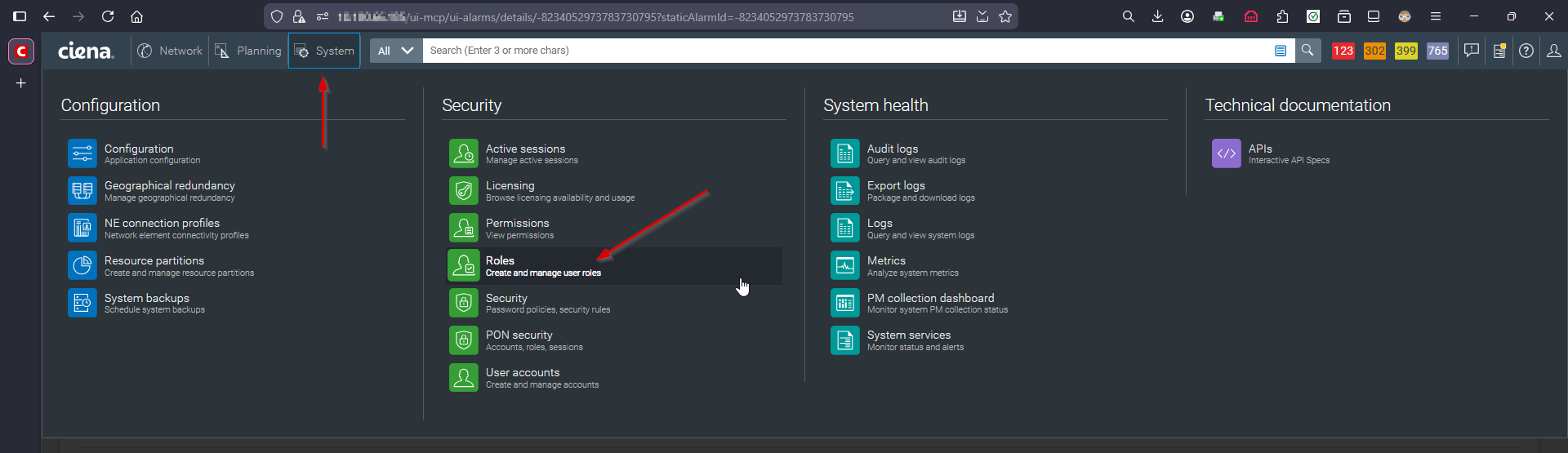Click the browser address bar URL
1568x453 pixels.
[x=596, y=16]
